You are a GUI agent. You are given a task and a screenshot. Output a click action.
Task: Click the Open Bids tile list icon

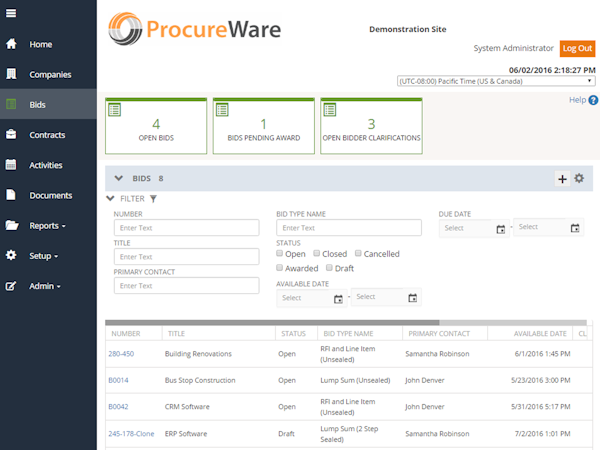(x=114, y=110)
